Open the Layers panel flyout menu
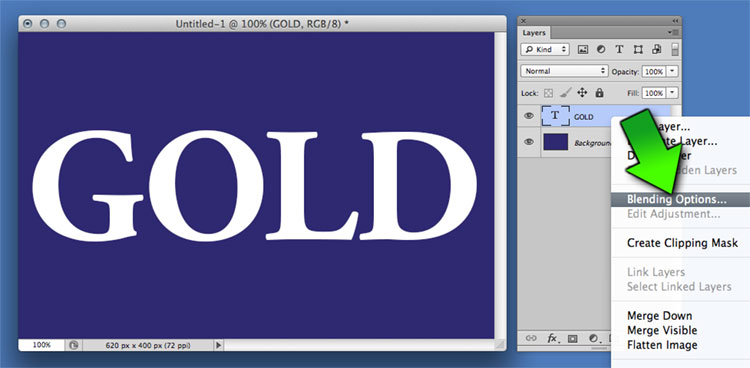 pyautogui.click(x=674, y=32)
